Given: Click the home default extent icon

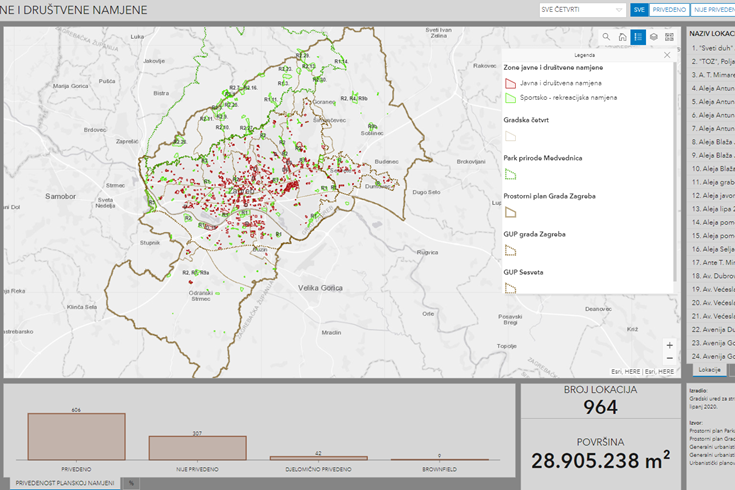Looking at the screenshot, I should point(622,37).
